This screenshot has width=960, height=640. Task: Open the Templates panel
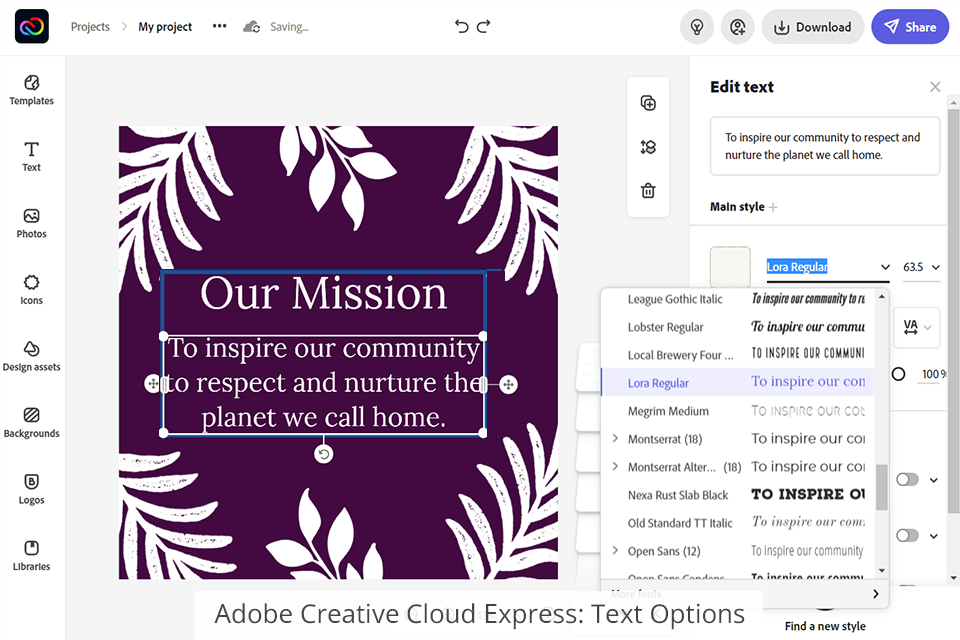pyautogui.click(x=31, y=89)
